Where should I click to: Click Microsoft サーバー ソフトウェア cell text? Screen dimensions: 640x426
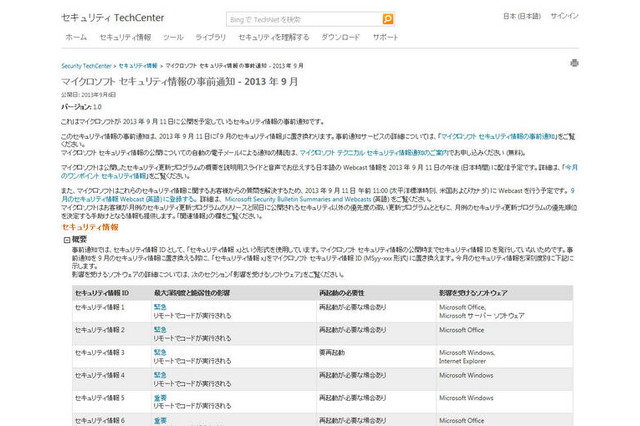[x=482, y=316]
